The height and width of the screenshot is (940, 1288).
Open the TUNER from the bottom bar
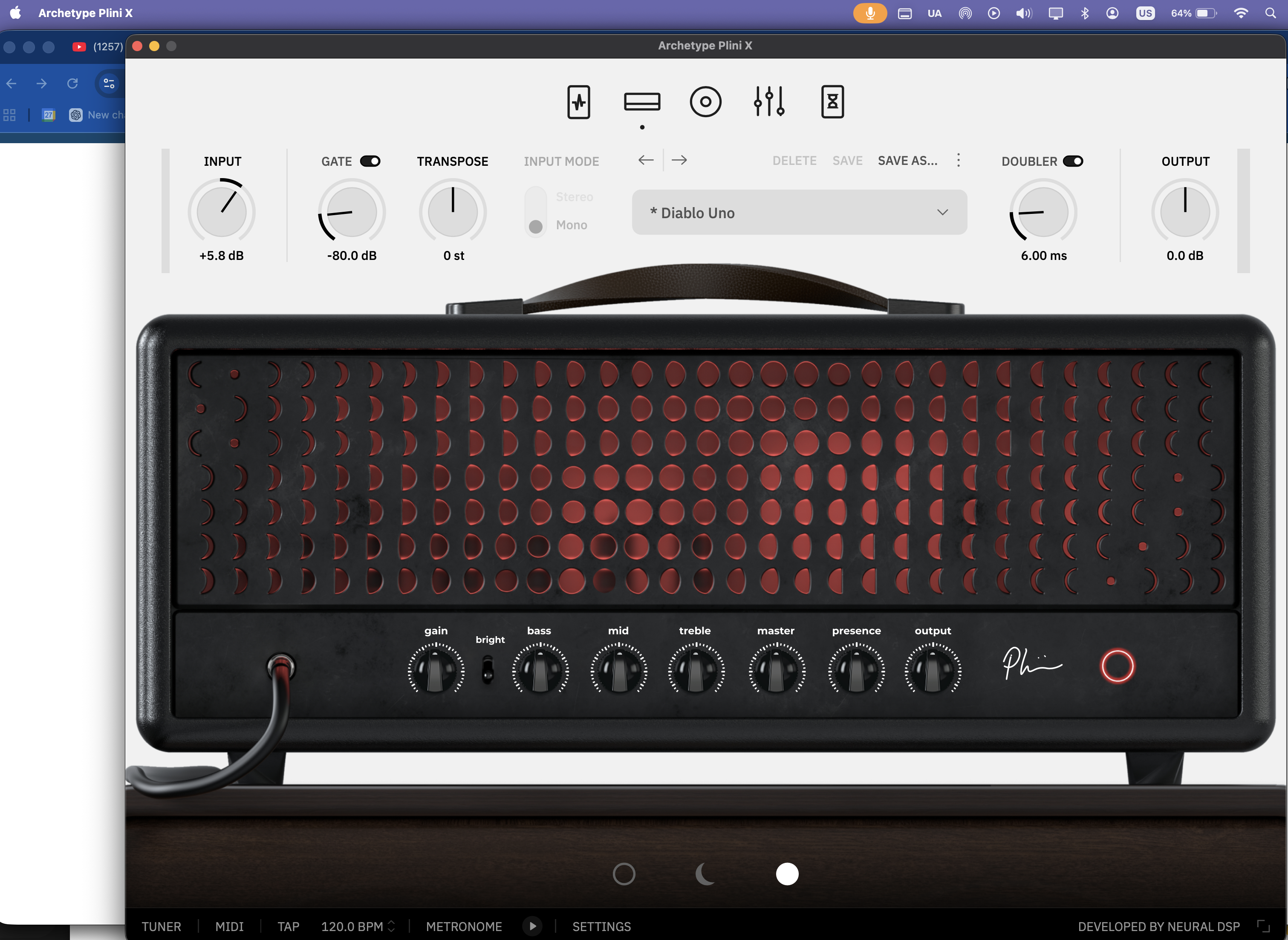tap(162, 926)
